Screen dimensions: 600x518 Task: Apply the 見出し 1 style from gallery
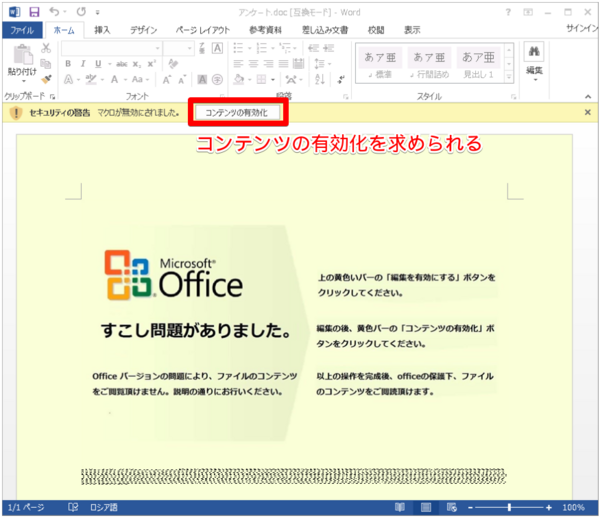coord(478,64)
